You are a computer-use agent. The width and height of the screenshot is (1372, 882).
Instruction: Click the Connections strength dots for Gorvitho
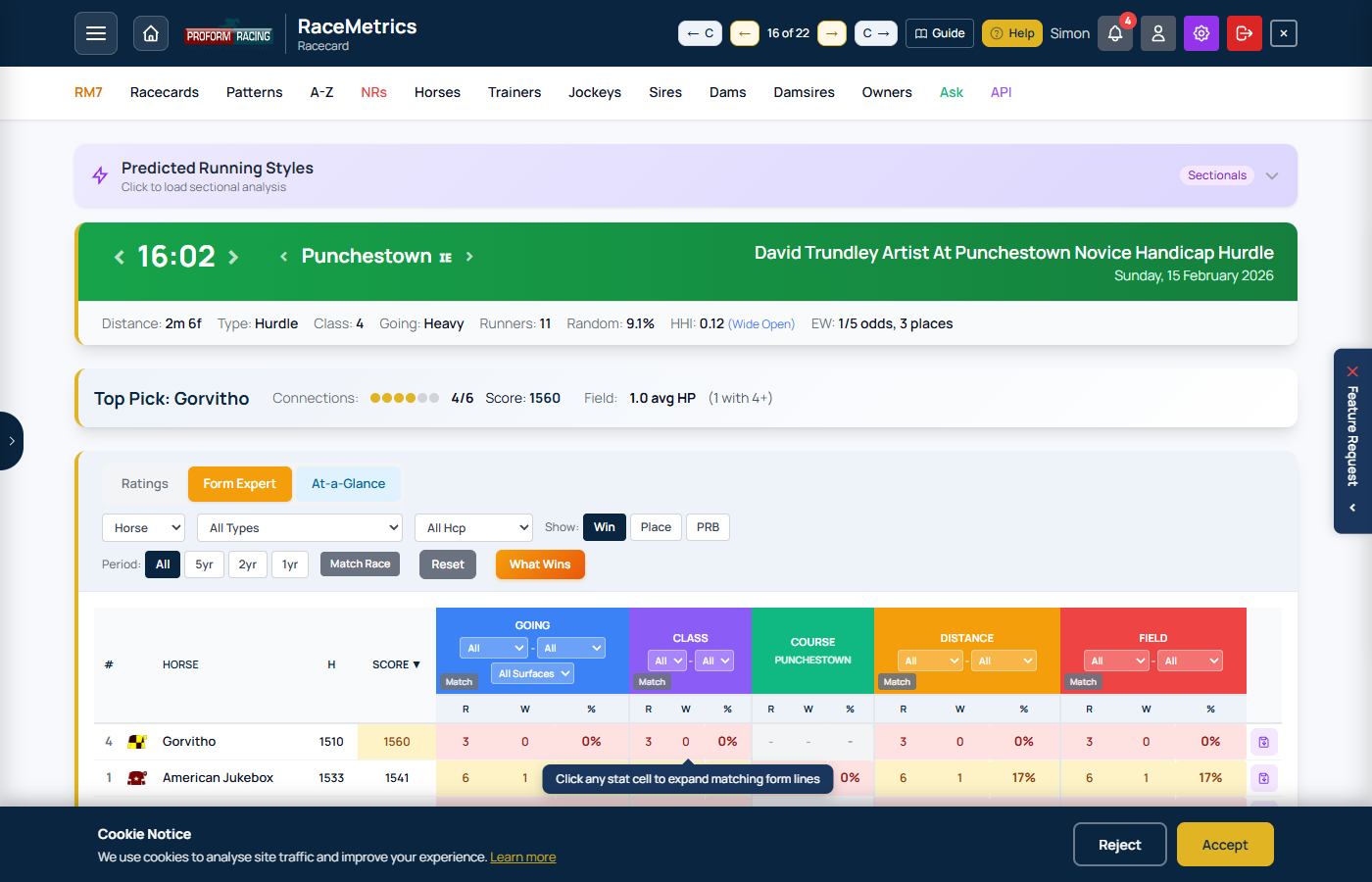pos(404,398)
